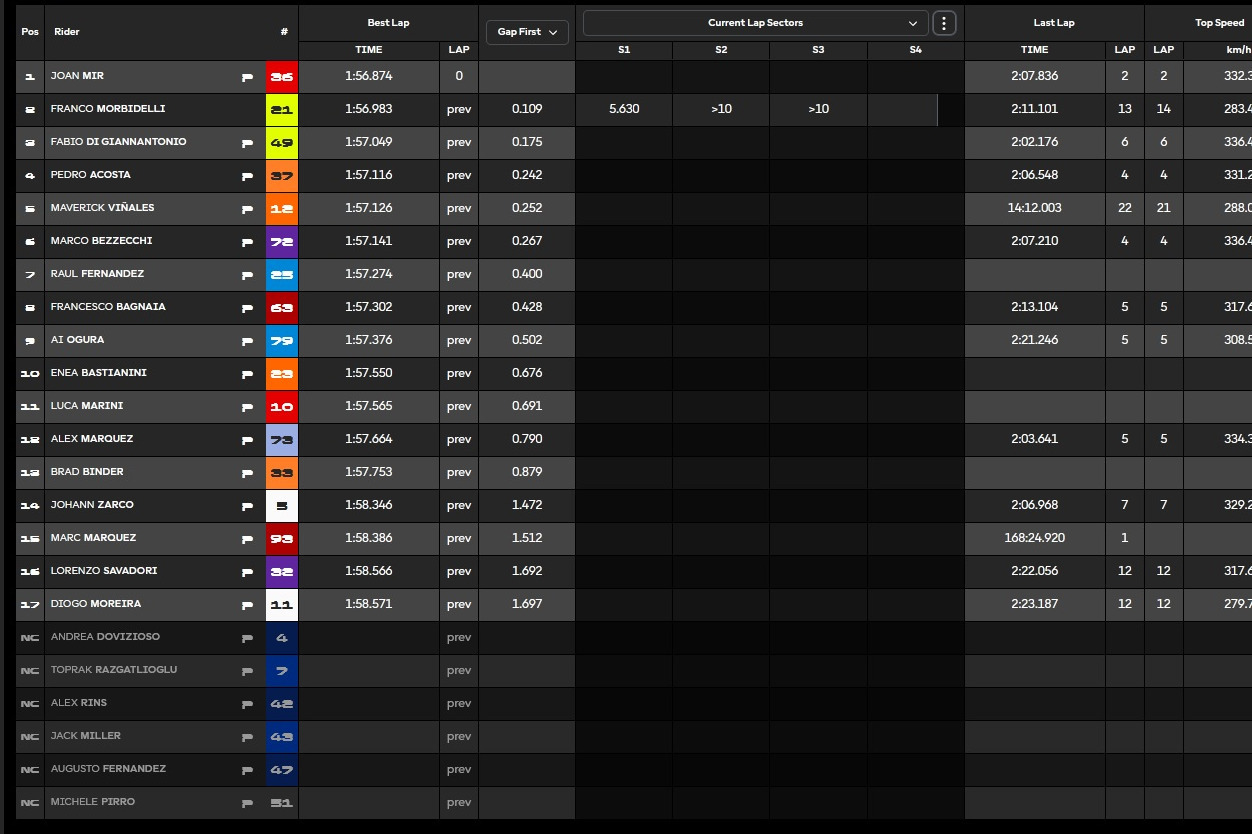
Task: Click the yellow number 21 badge
Action: pos(282,109)
